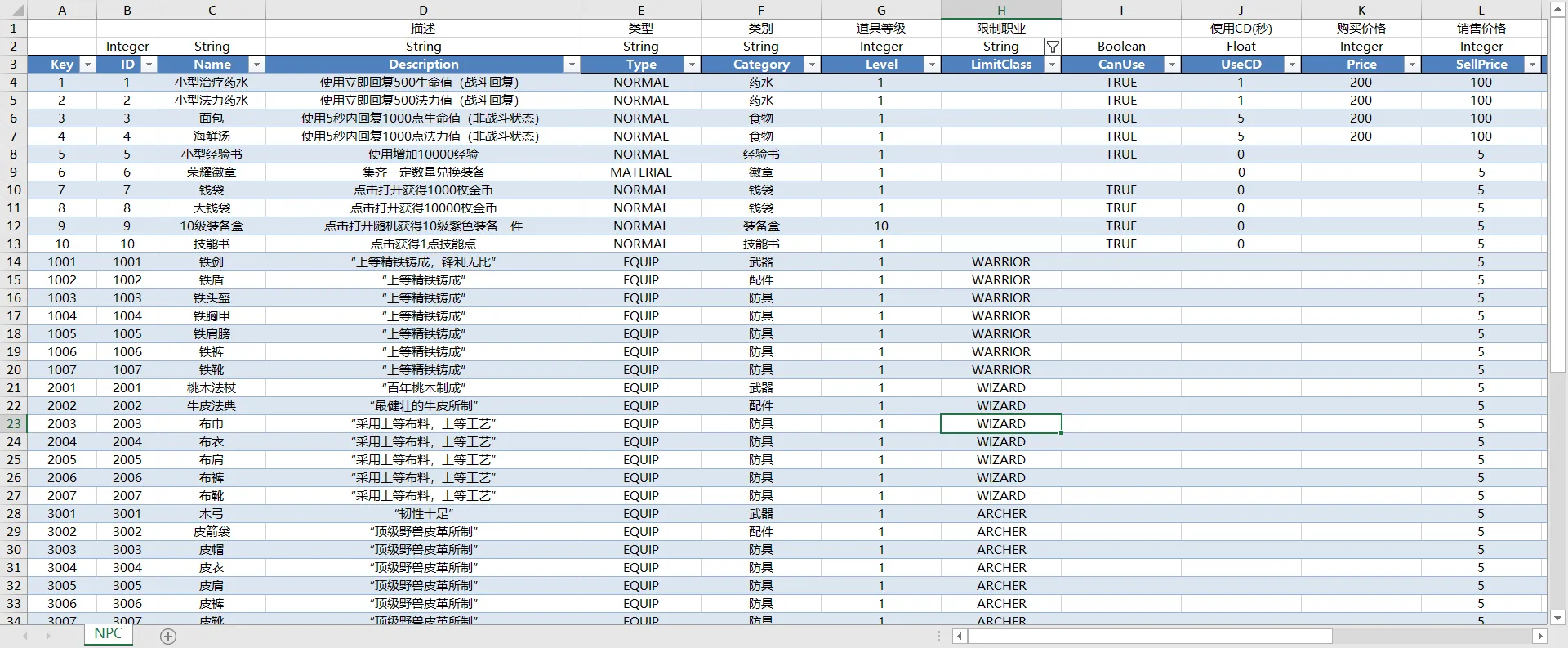This screenshot has height=648, width=1568.
Task: Open the Key column filter dropdown
Action: pos(87,65)
